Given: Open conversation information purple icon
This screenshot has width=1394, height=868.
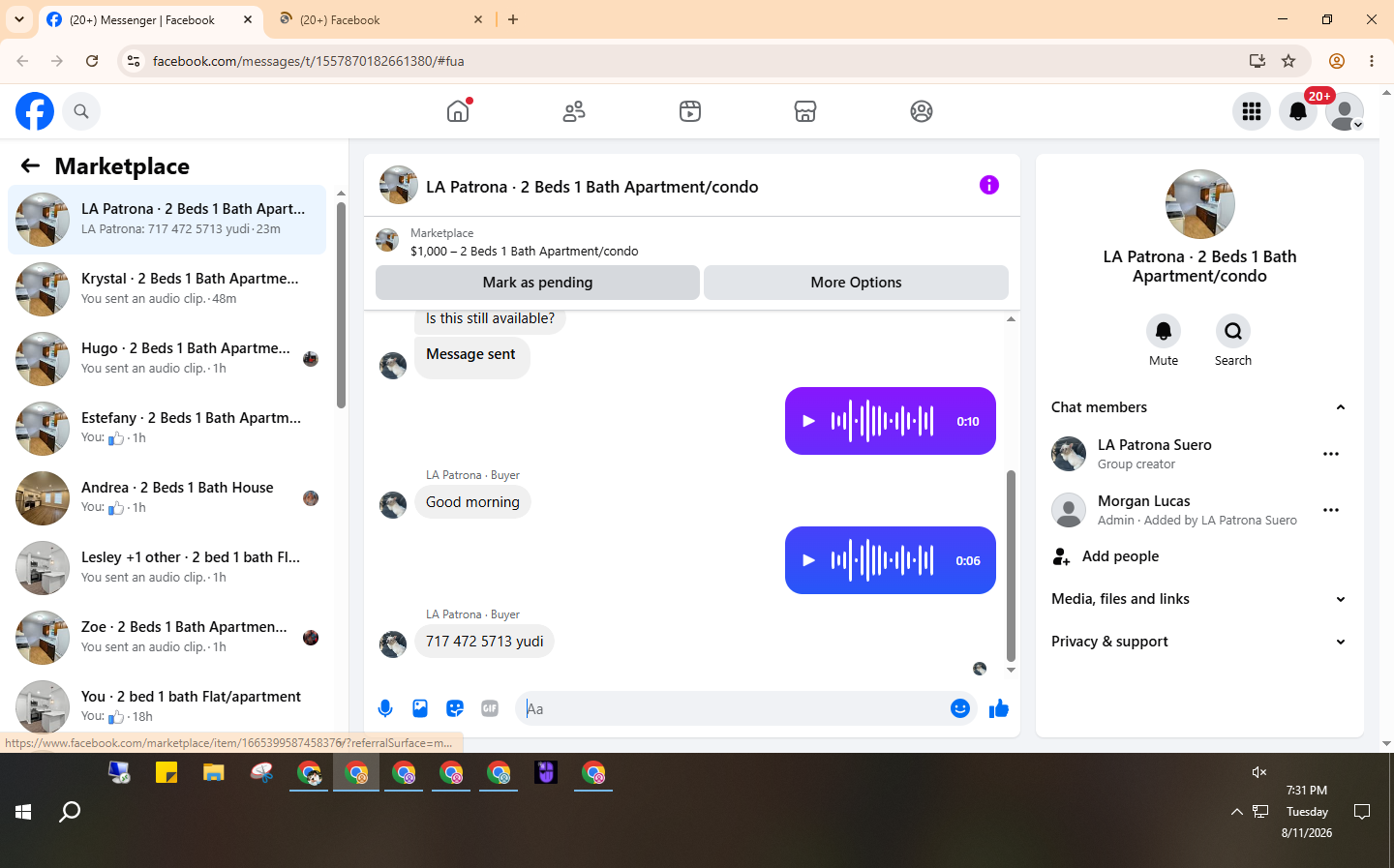Looking at the screenshot, I should [988, 185].
